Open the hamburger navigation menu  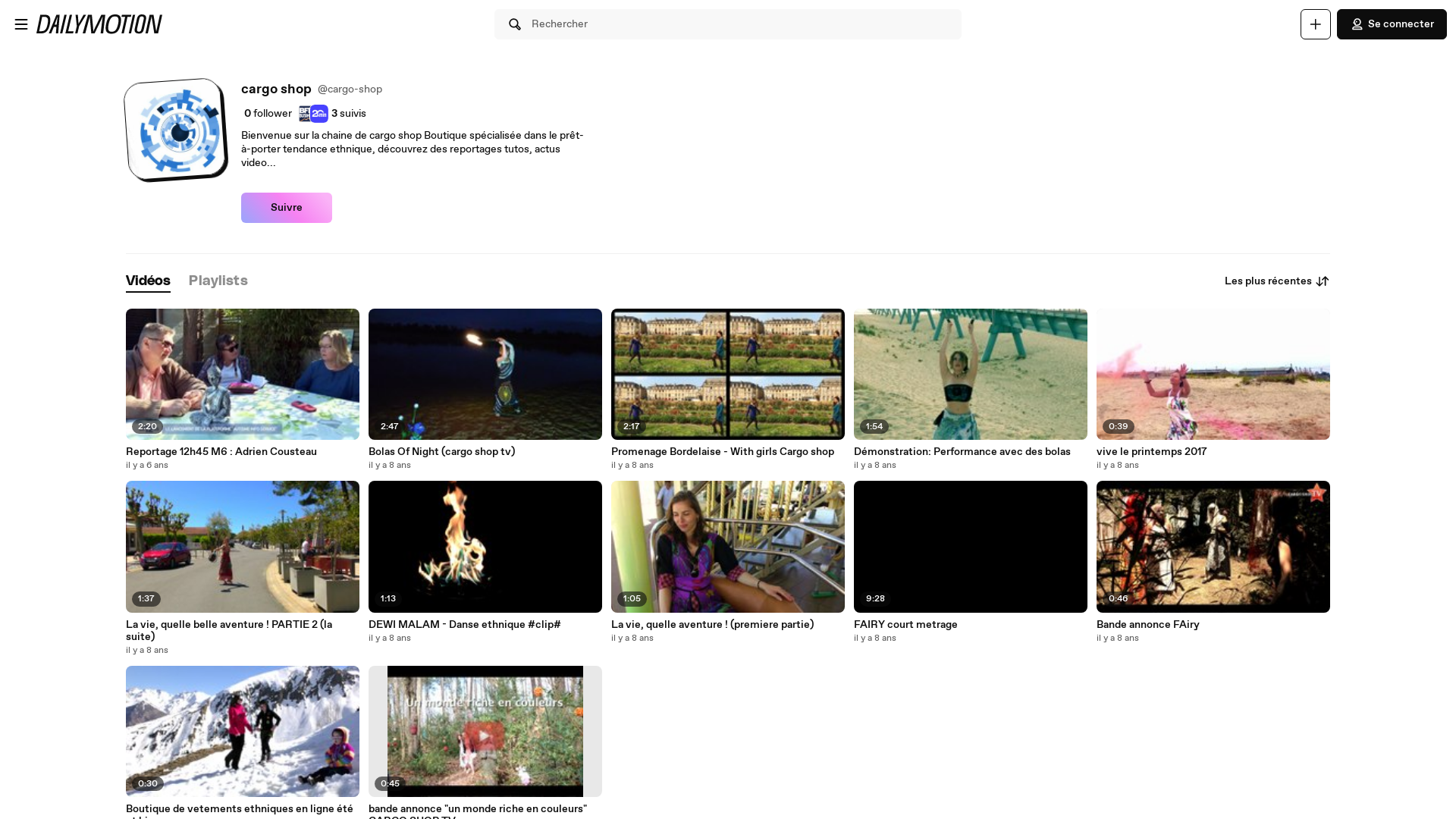tap(20, 24)
